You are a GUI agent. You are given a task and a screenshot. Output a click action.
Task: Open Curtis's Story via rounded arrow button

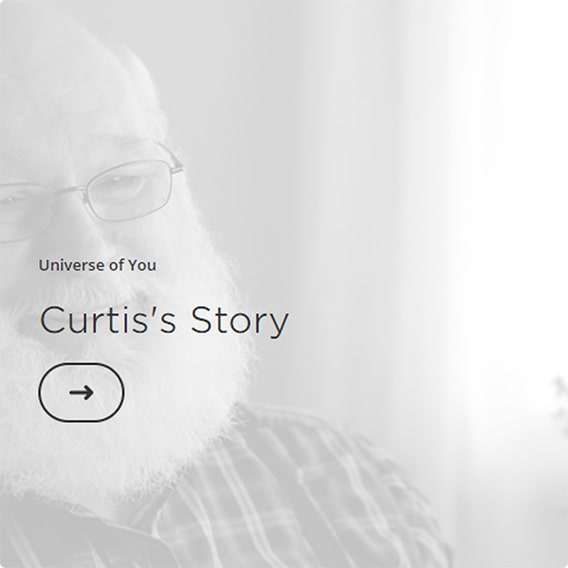point(82,393)
